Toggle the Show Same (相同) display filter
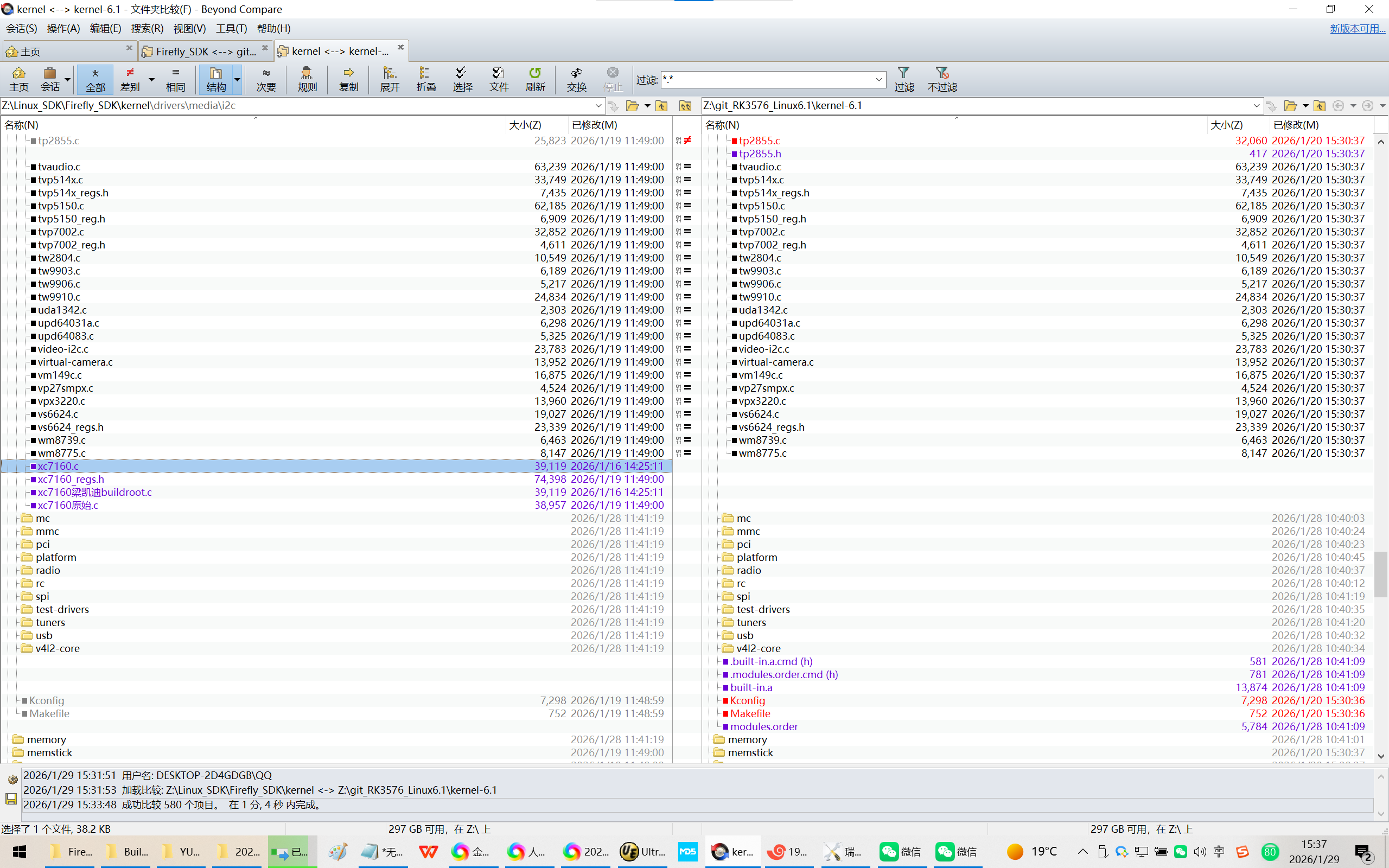 (x=176, y=79)
